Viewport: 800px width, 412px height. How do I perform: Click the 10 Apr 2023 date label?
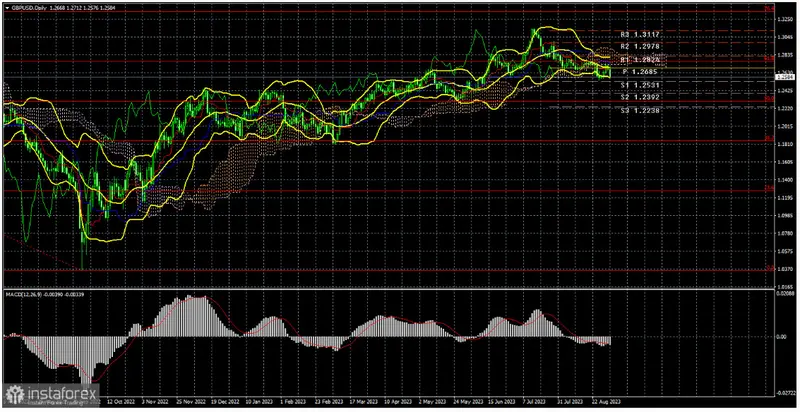point(396,403)
